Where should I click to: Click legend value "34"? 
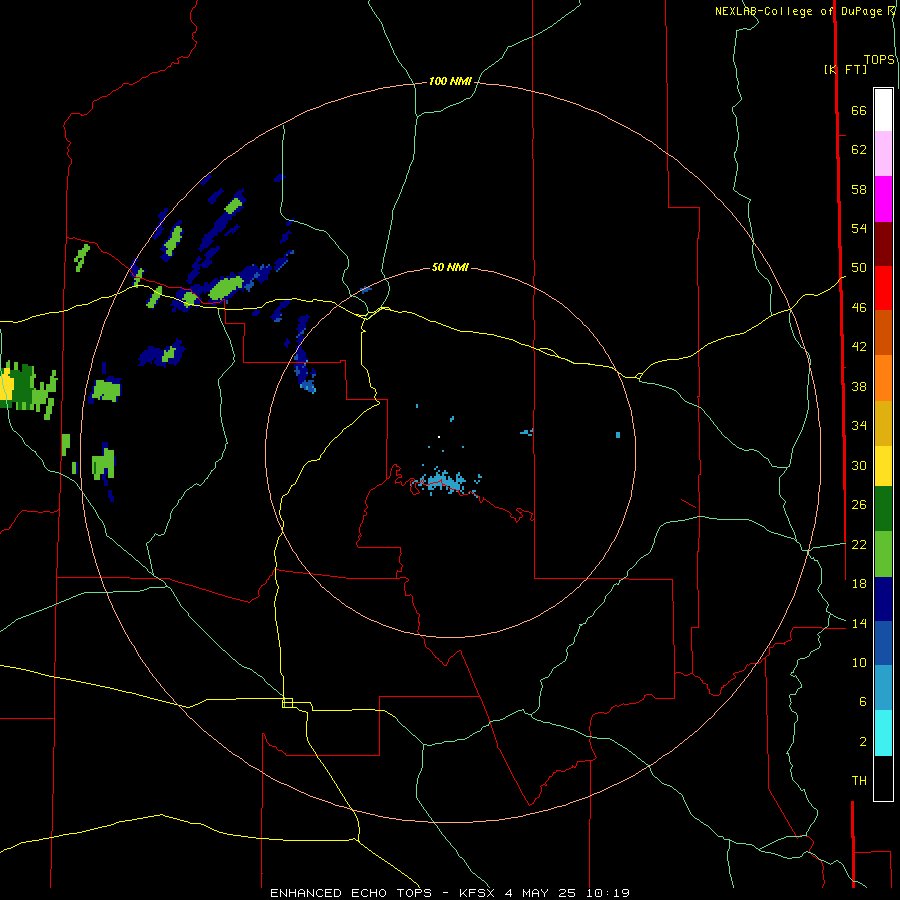859,426
